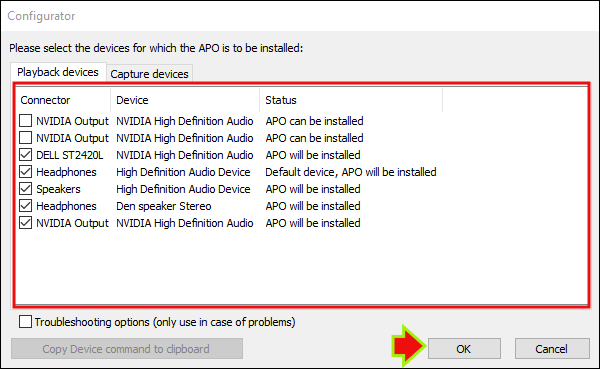Uncheck the DELL ST2420L checkbox
The width and height of the screenshot is (600, 369).
coord(25,155)
